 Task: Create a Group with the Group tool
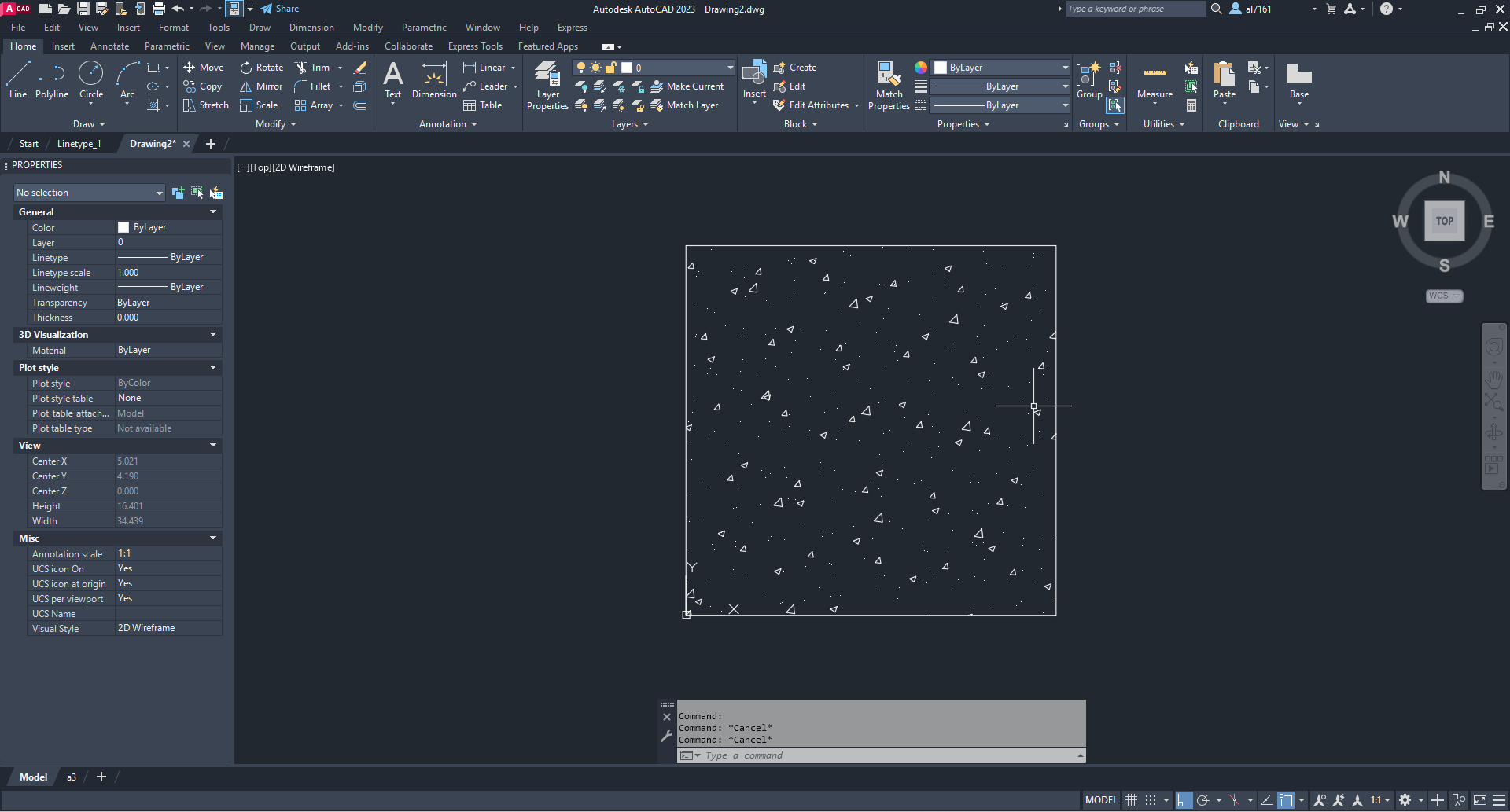tap(1089, 81)
